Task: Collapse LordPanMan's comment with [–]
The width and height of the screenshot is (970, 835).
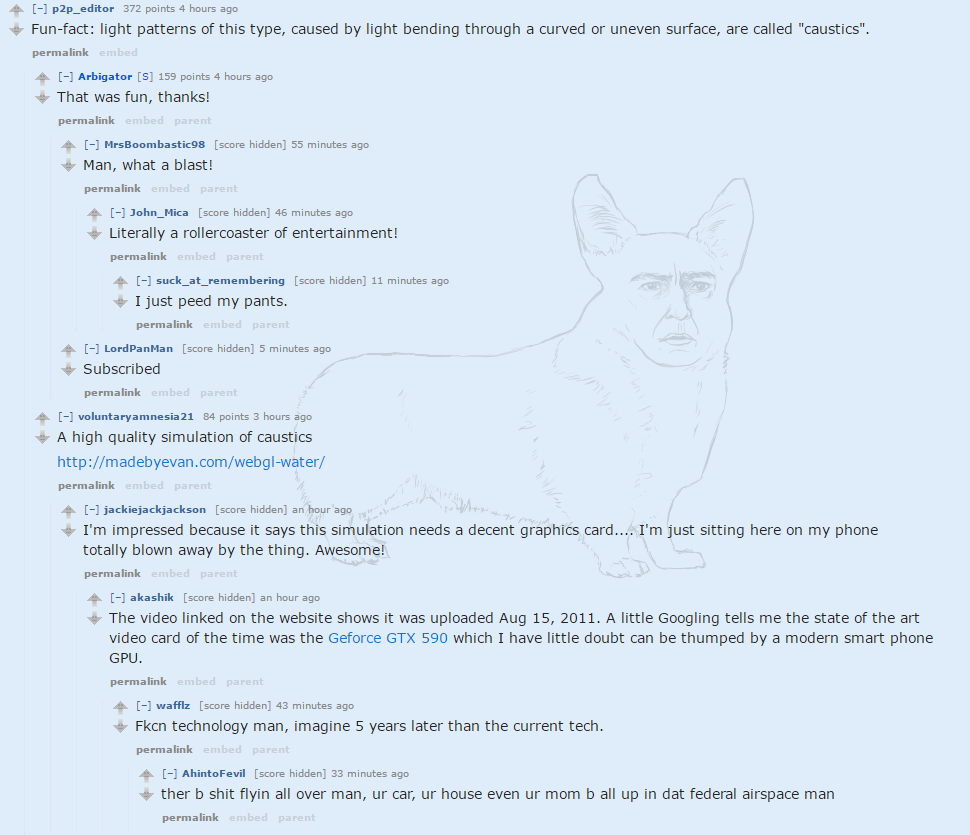Action: 92,348
